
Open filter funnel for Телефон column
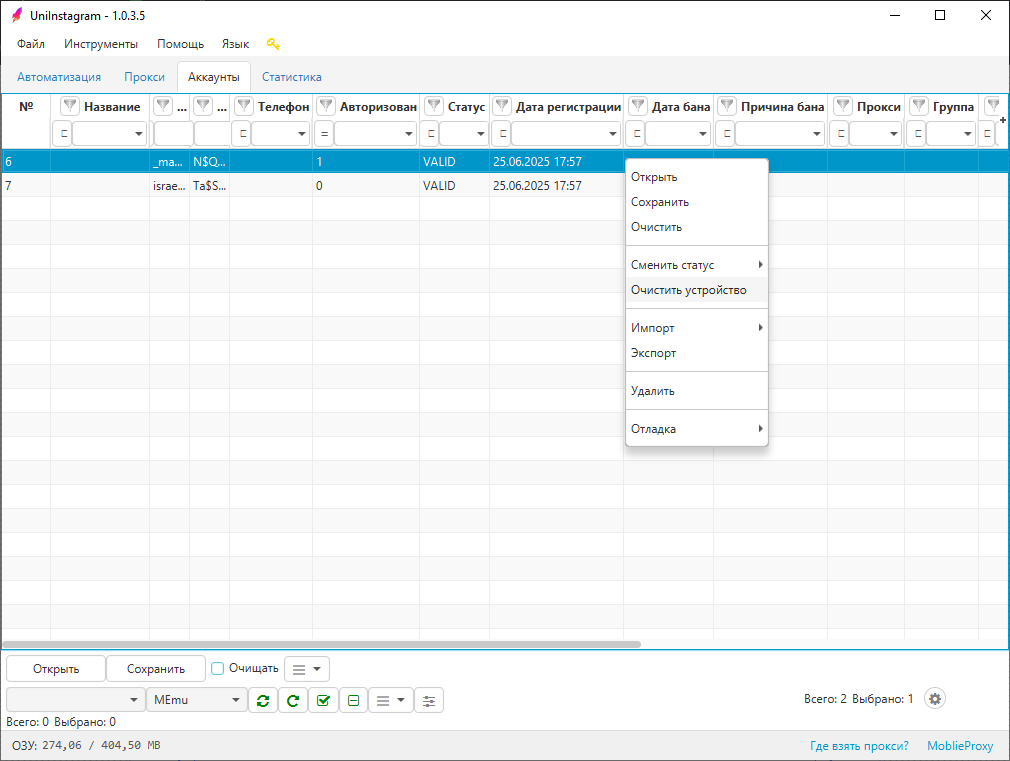point(243,106)
